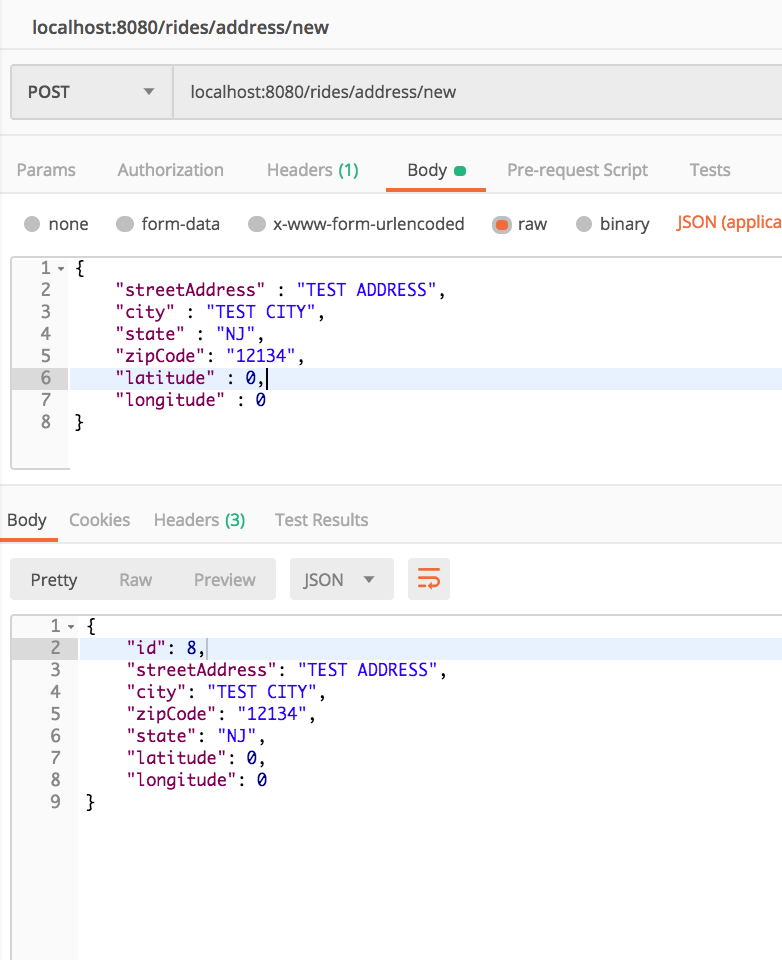Open the POST method dropdown
This screenshot has height=960, width=782.
92,92
